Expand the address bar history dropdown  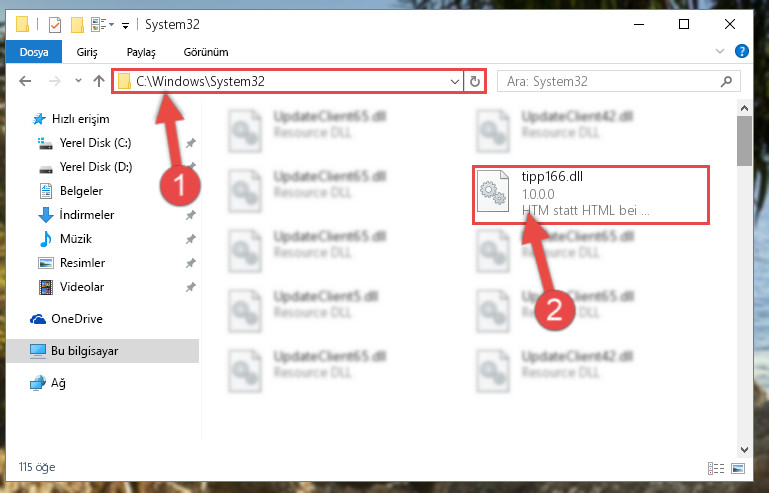coord(455,81)
